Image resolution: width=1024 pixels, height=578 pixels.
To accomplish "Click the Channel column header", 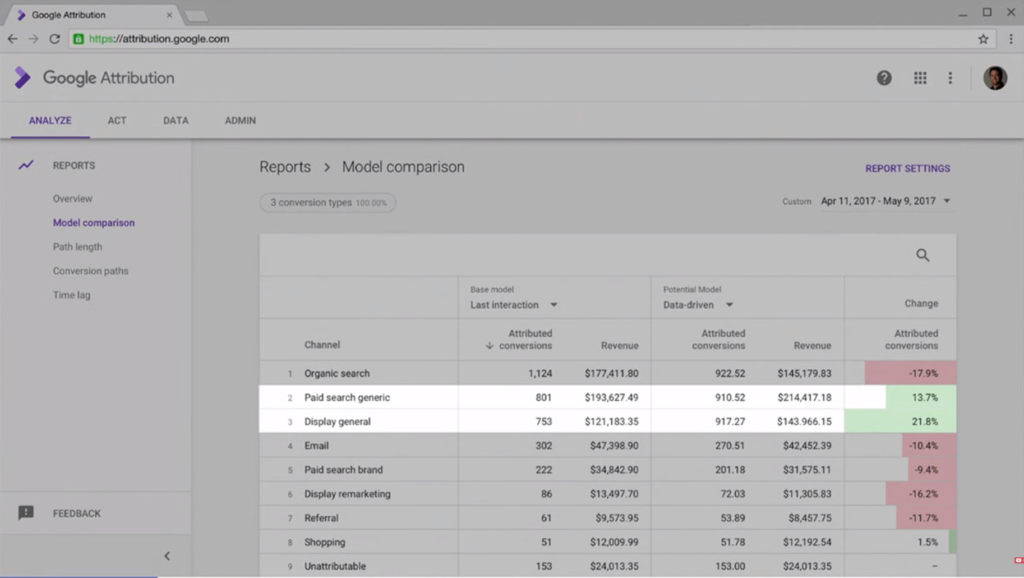I will 322,345.
